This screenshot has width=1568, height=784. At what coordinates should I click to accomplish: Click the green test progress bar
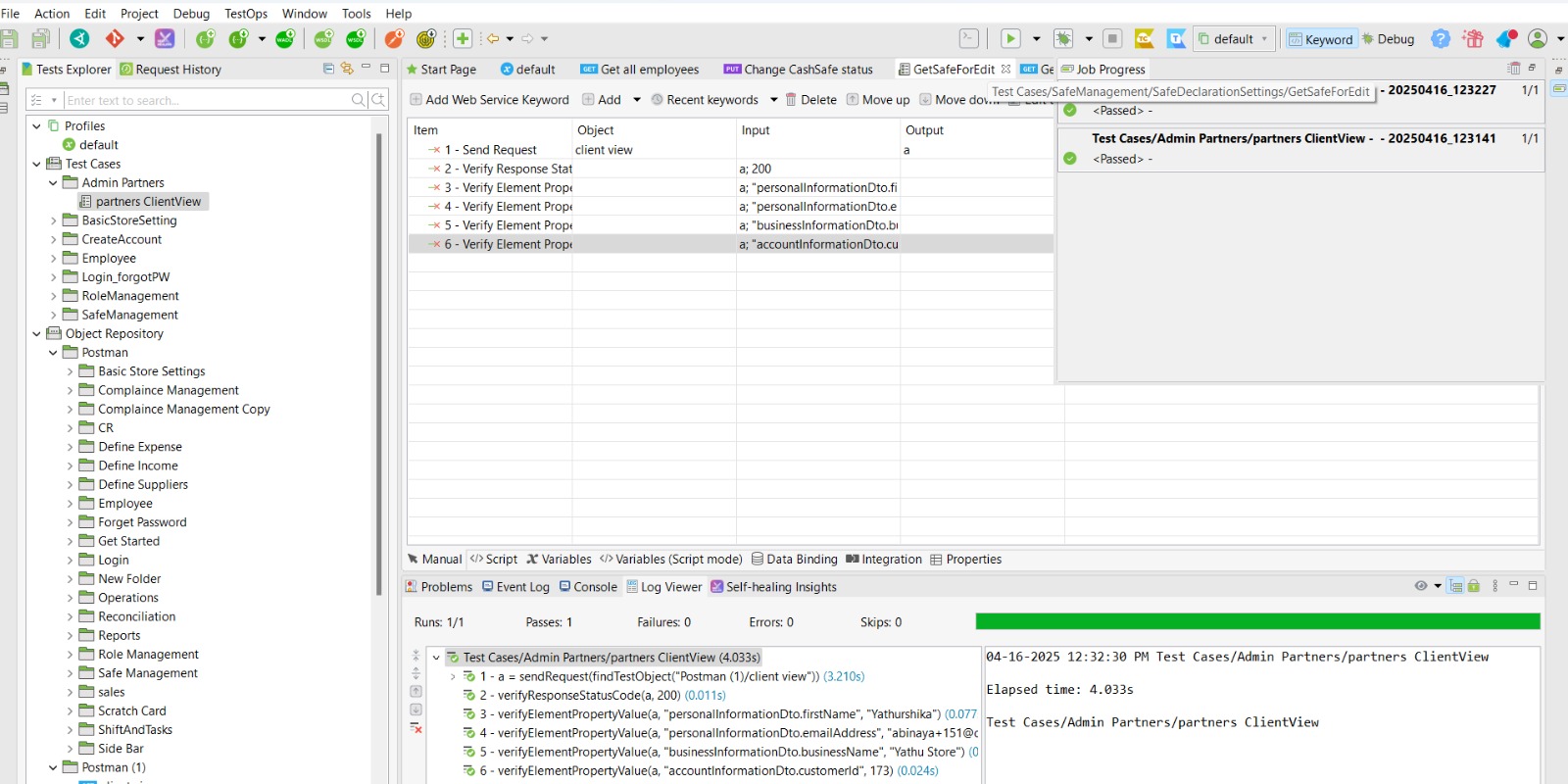tap(1257, 621)
